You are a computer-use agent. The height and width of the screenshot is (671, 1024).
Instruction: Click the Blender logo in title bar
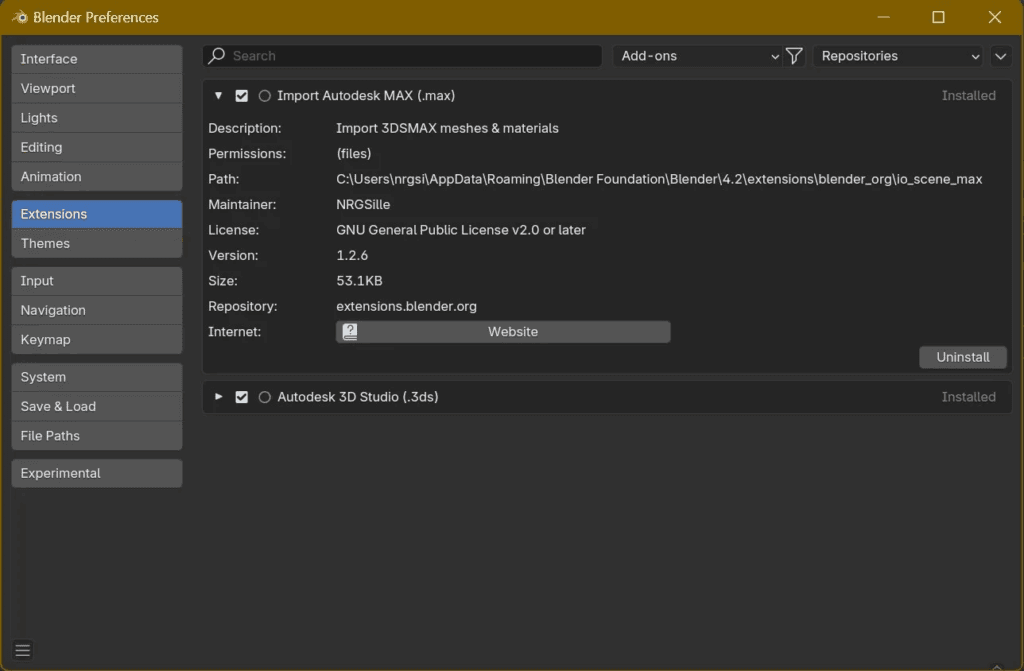[x=20, y=17]
